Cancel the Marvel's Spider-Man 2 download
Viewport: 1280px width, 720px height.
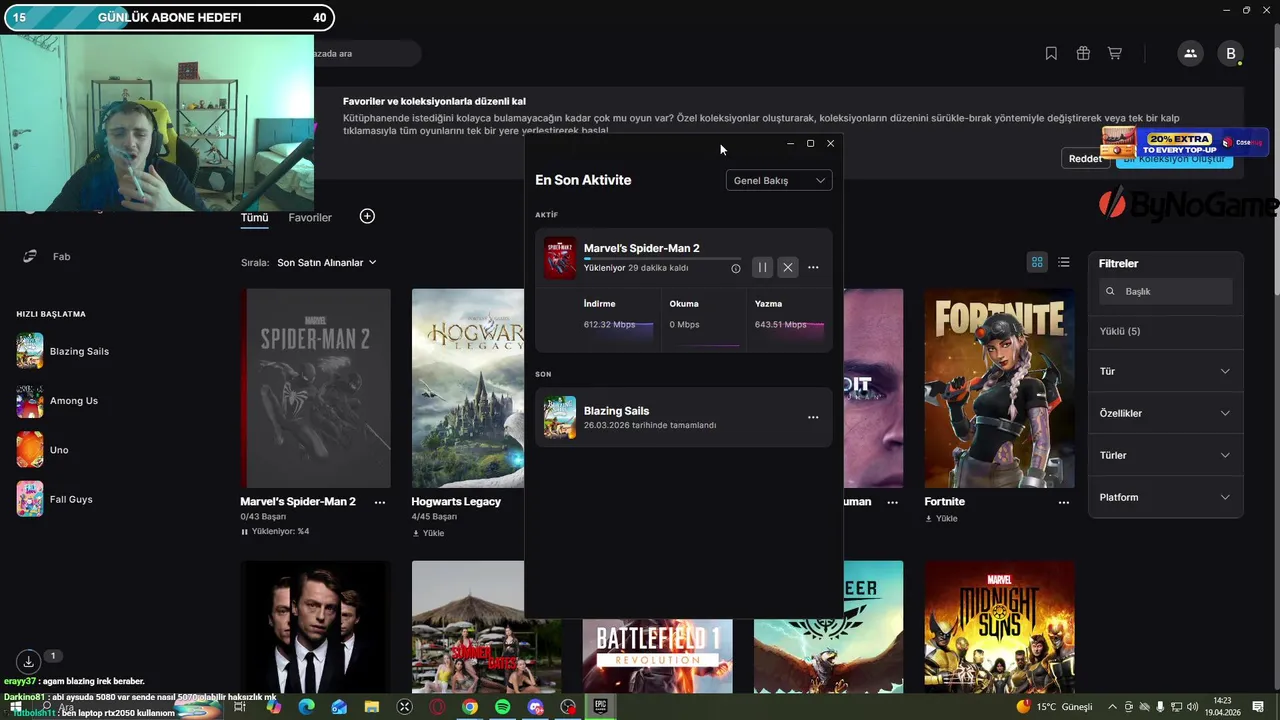788,267
